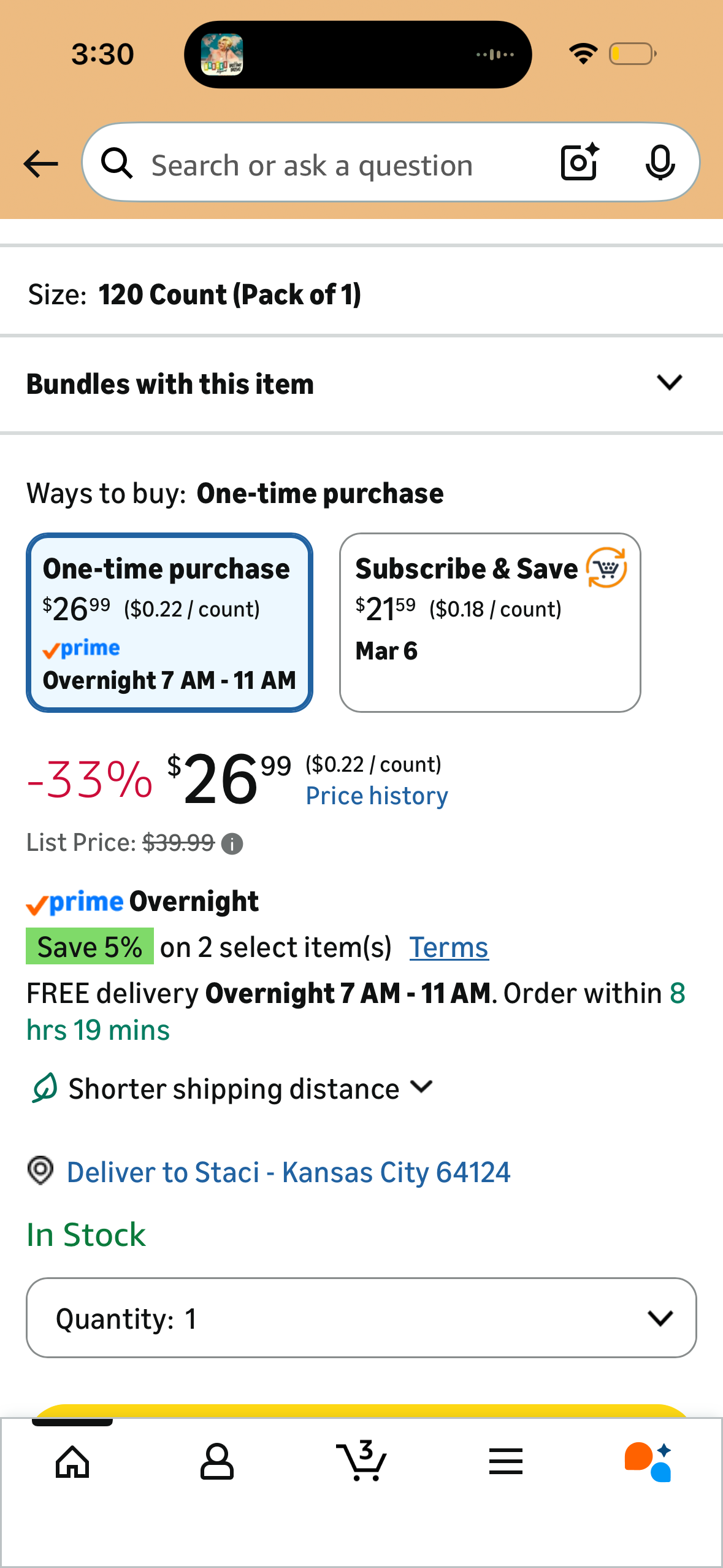Open camera lens search icon
The image size is (723, 1568).
(x=580, y=162)
